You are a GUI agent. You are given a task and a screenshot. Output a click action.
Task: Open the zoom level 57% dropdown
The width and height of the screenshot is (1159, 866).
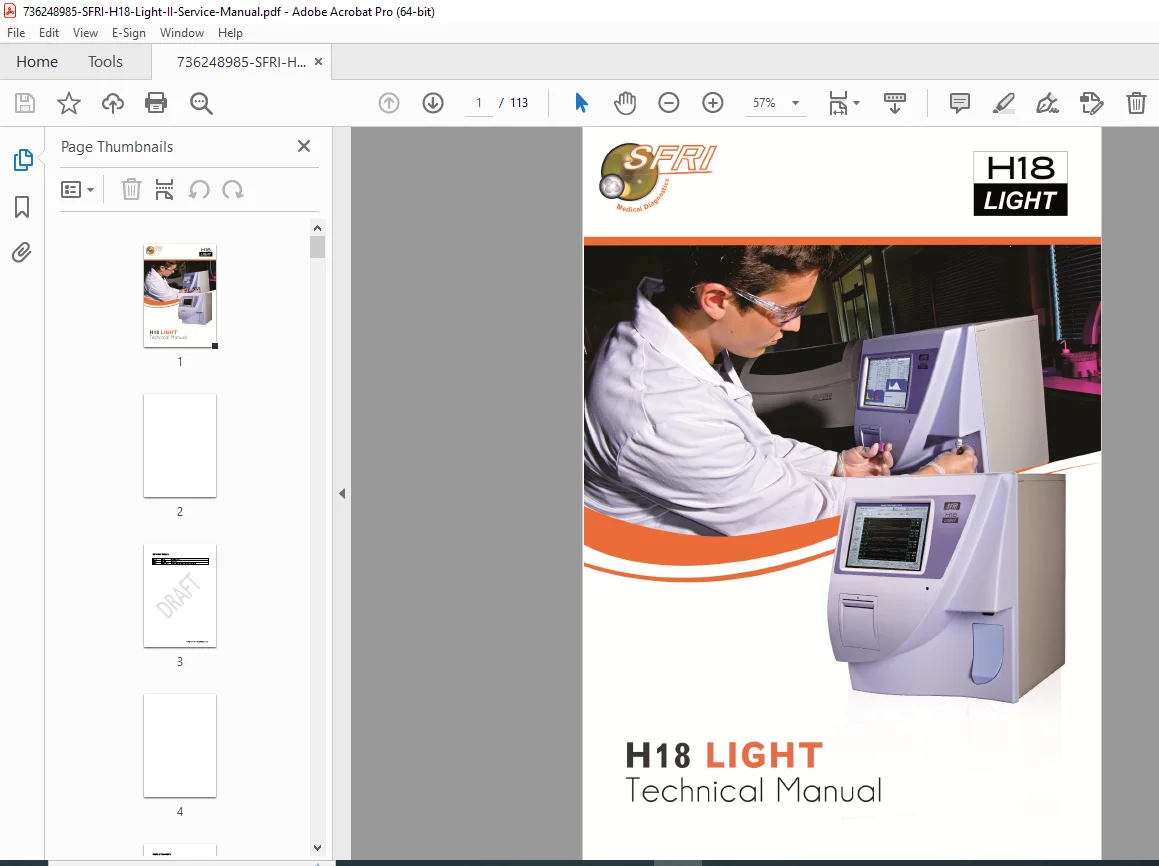[x=795, y=103]
